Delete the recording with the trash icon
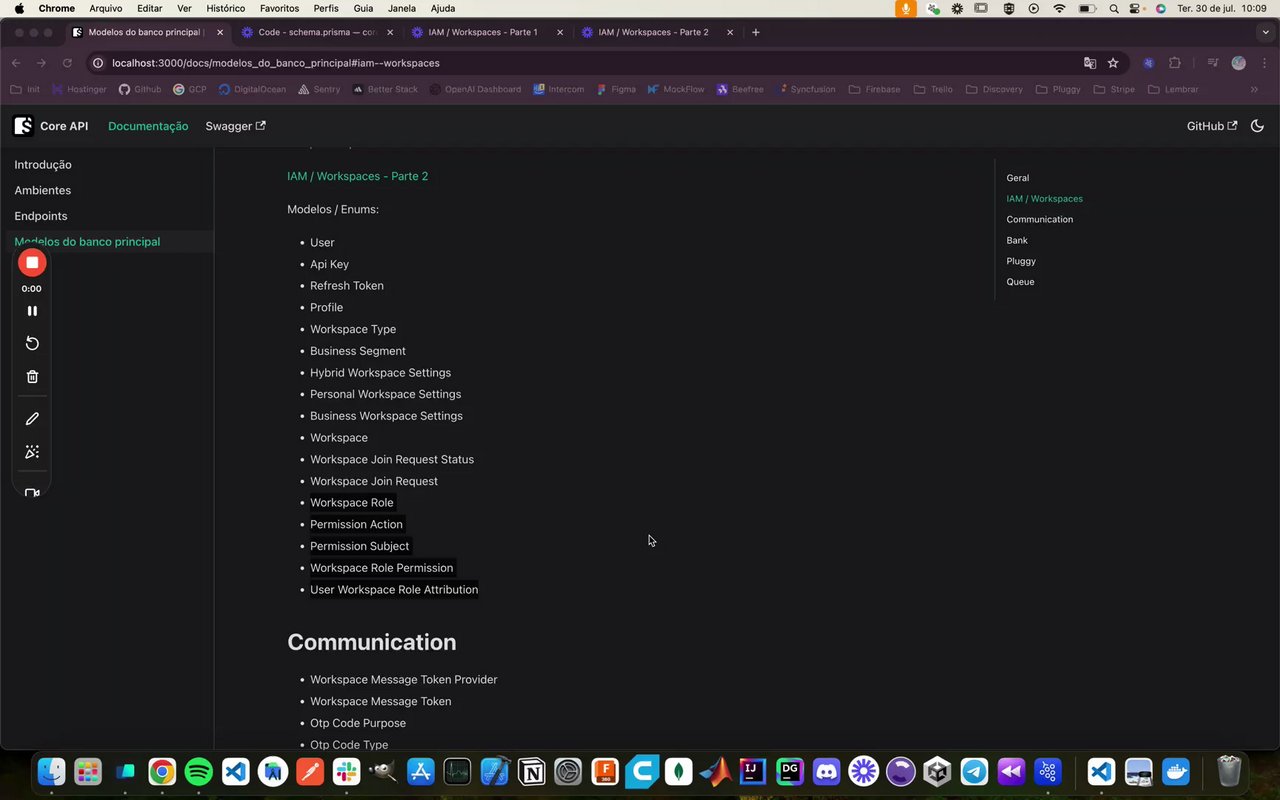 (x=32, y=377)
